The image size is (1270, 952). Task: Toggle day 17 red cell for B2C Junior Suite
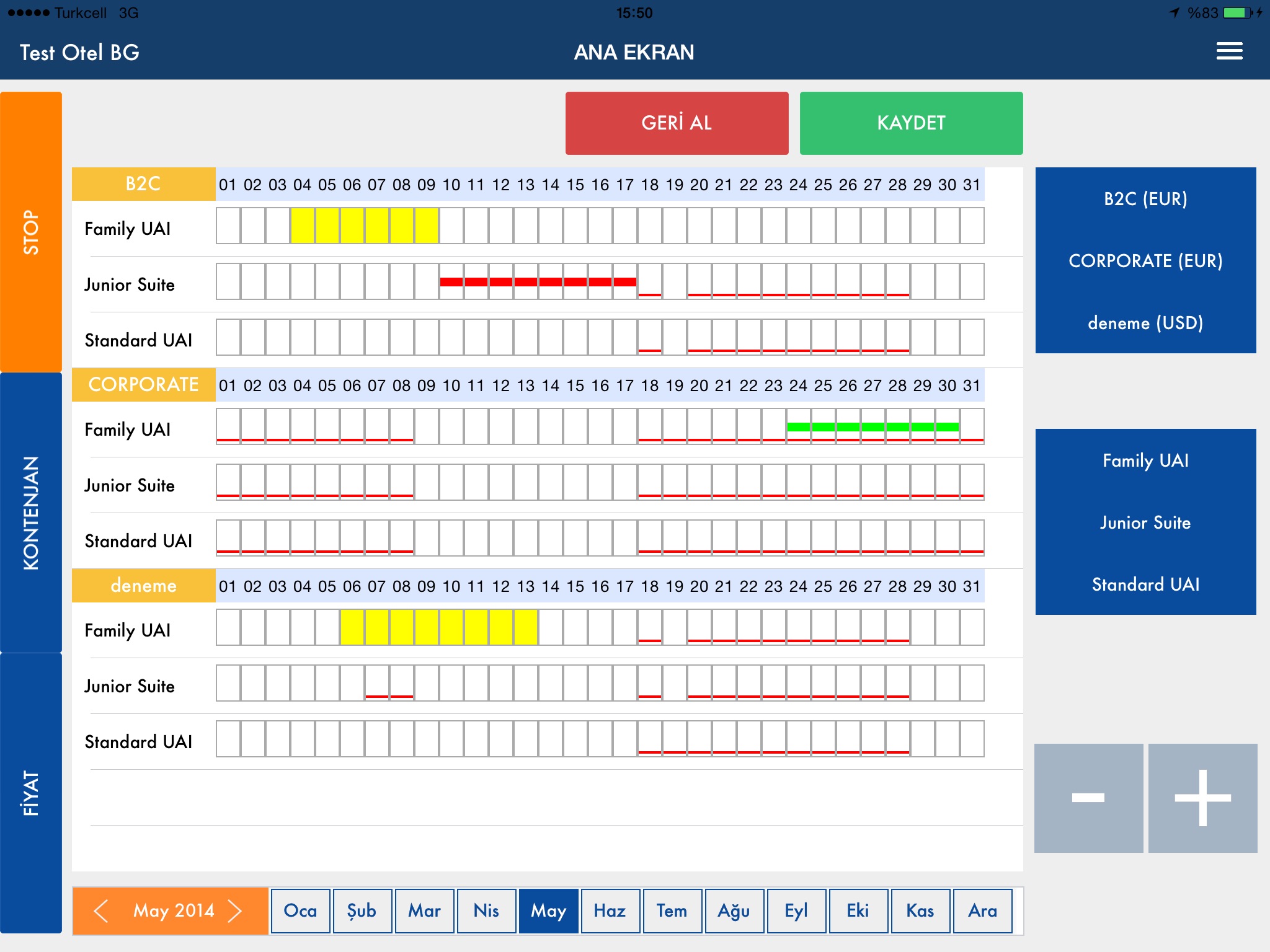pos(625,281)
